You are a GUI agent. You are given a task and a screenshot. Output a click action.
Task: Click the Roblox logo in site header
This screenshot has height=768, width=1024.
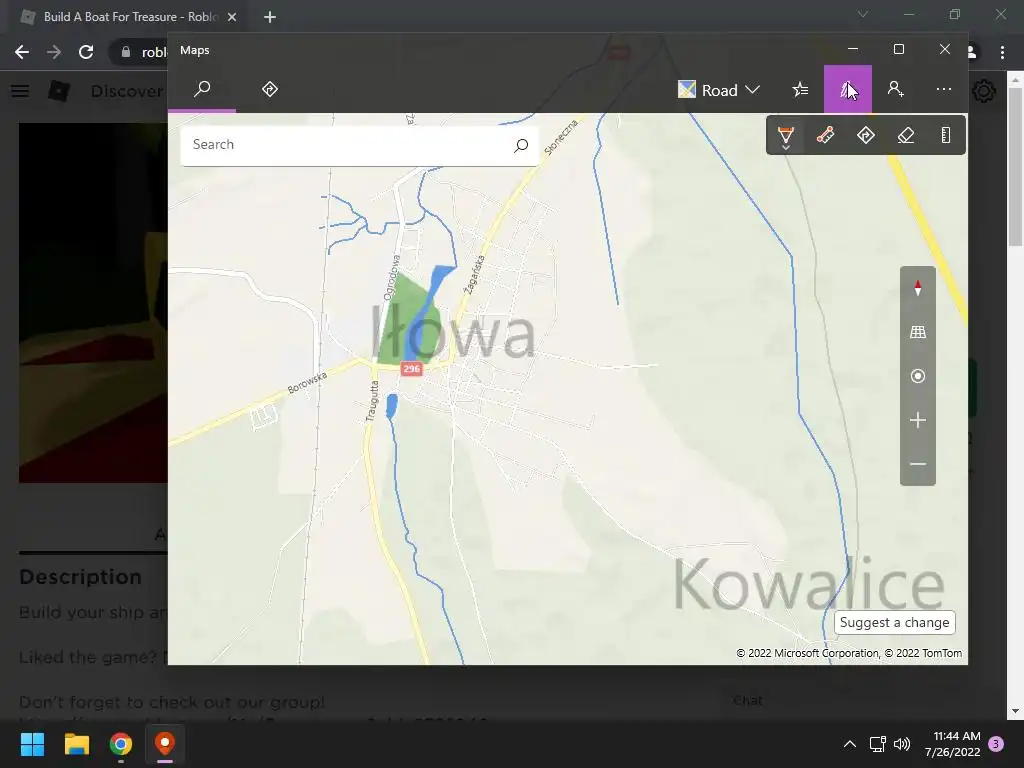[x=59, y=91]
